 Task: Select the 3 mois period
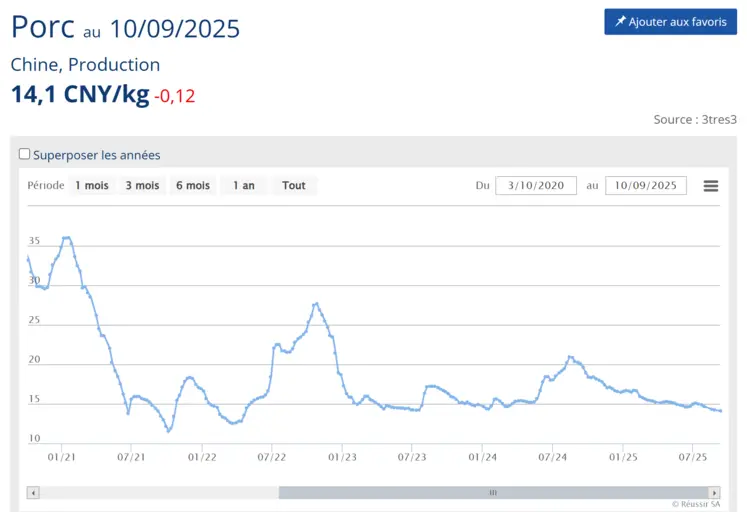coord(142,185)
